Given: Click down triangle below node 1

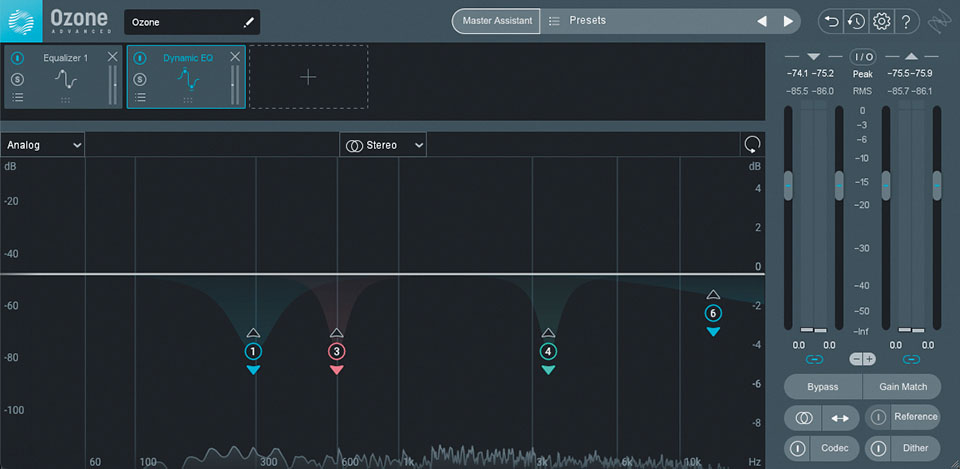Looking at the screenshot, I should pyautogui.click(x=253, y=370).
